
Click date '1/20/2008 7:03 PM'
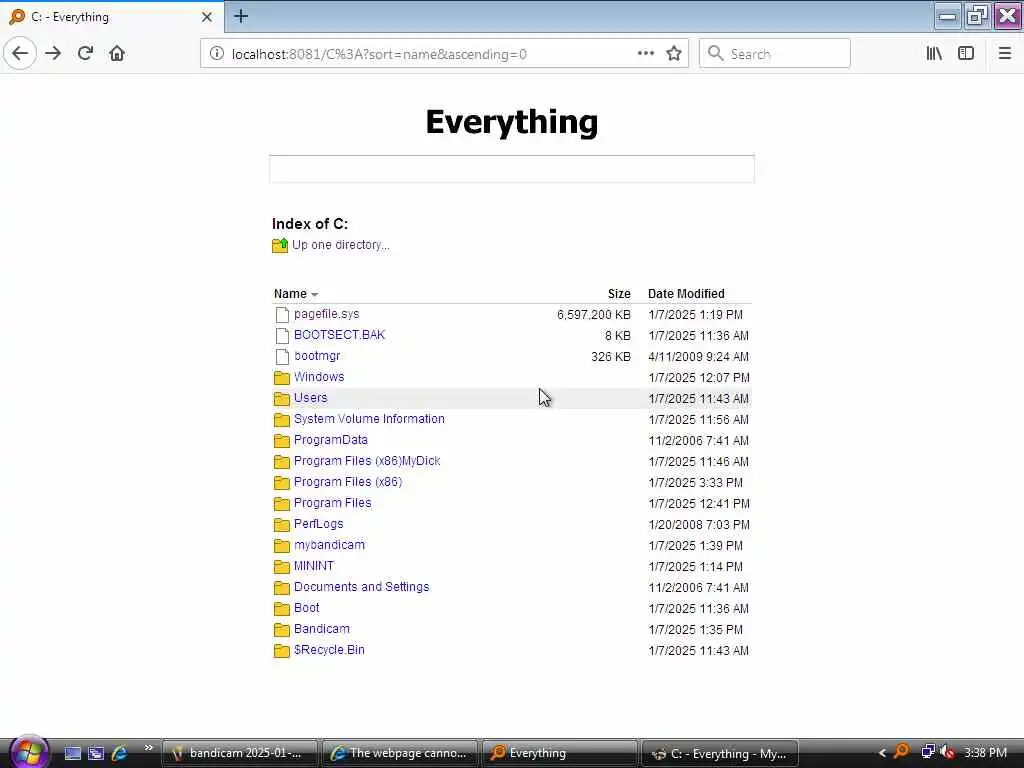[699, 524]
